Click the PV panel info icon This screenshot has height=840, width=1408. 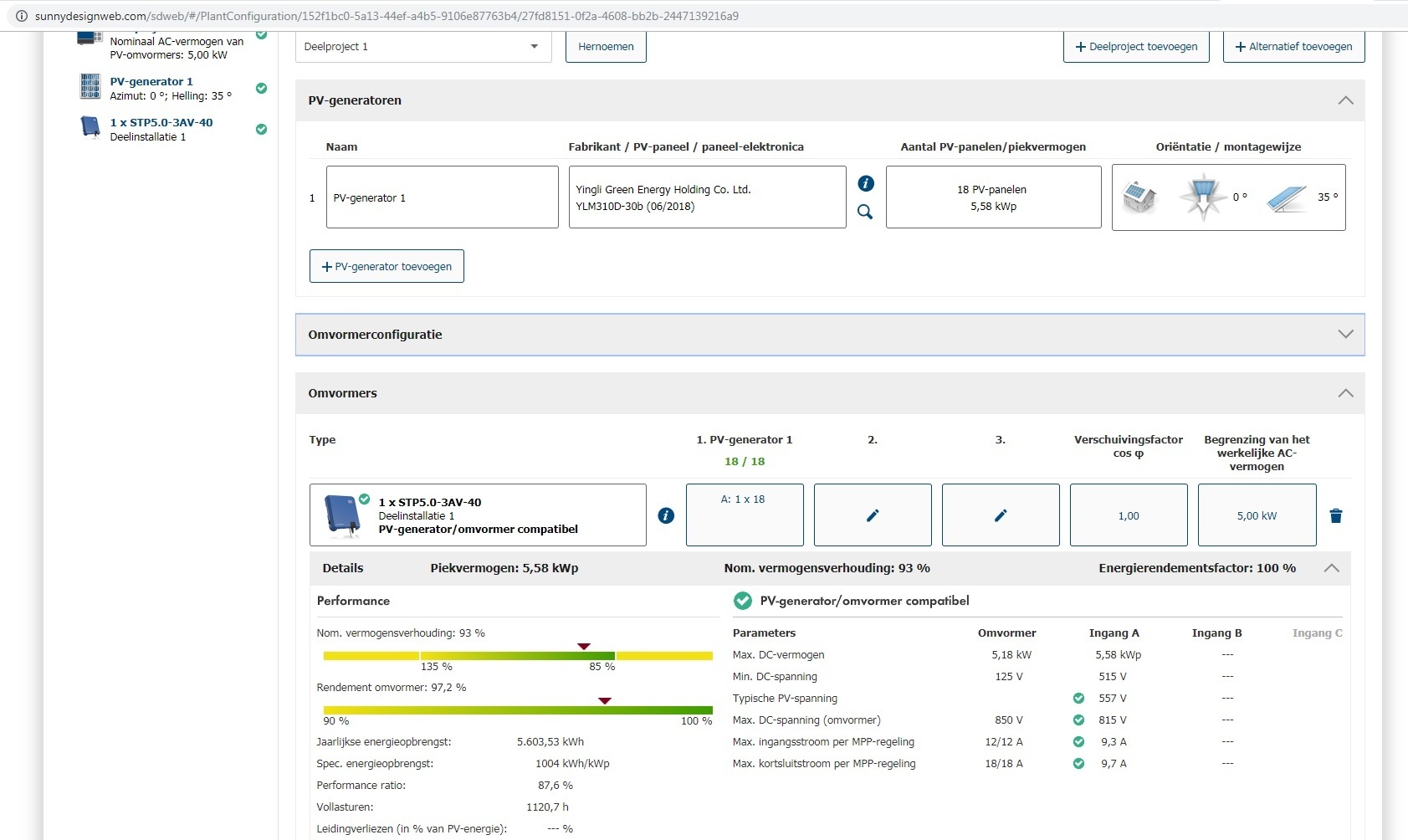(x=866, y=183)
